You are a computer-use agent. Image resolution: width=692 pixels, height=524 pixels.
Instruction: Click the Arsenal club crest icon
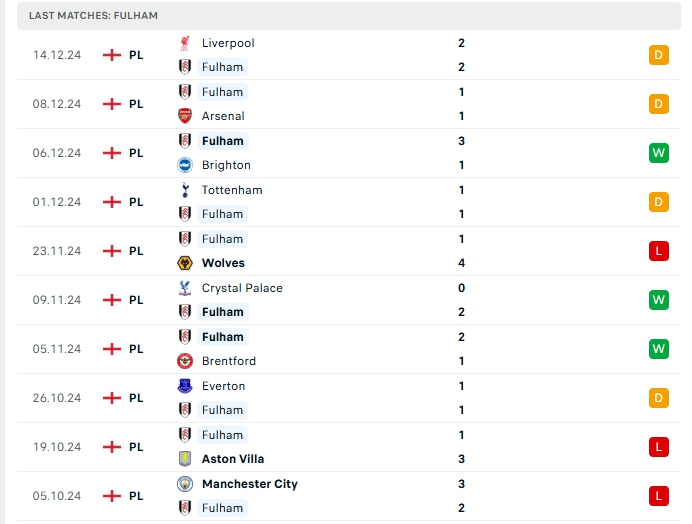[185, 116]
